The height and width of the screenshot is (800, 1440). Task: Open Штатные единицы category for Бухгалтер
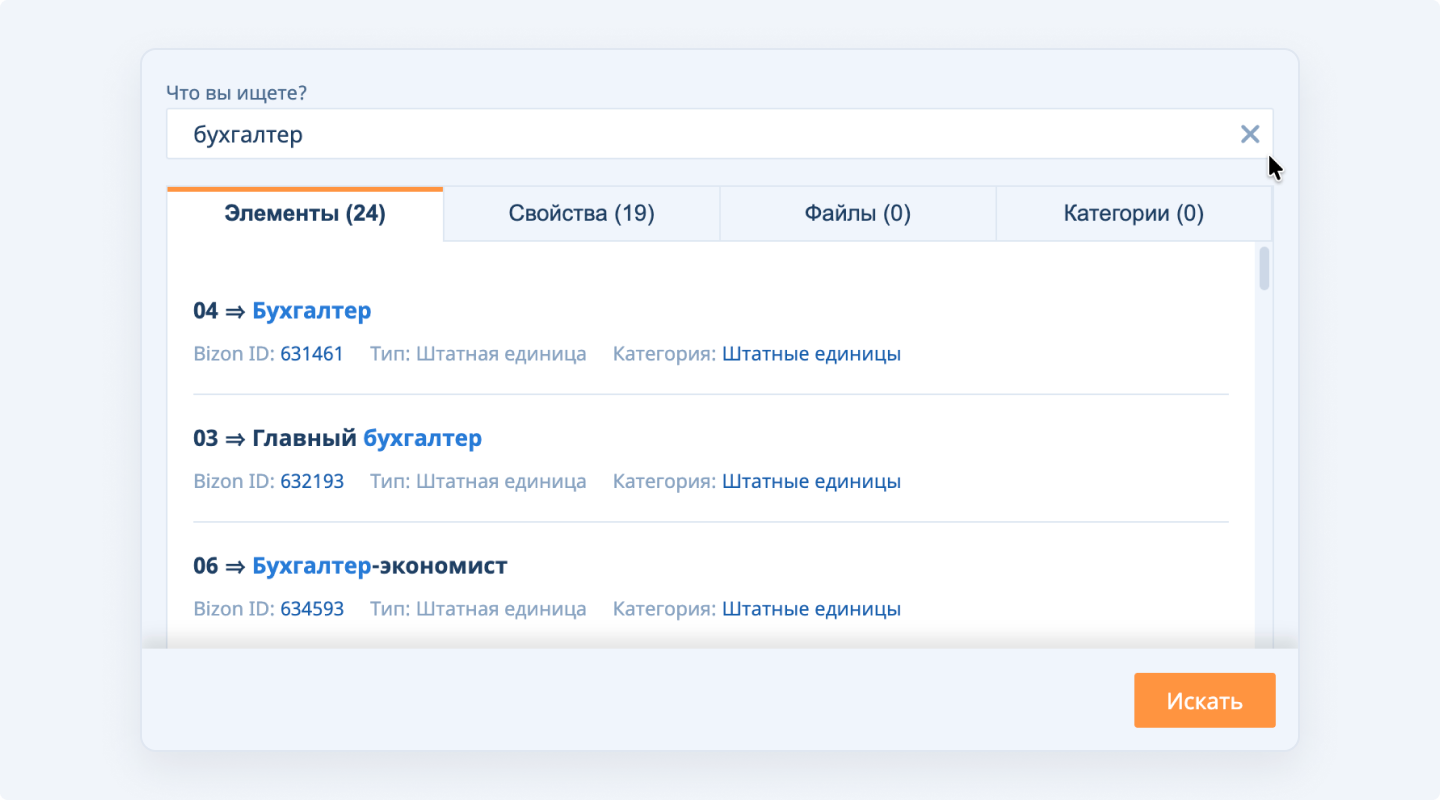pyautogui.click(x=810, y=353)
